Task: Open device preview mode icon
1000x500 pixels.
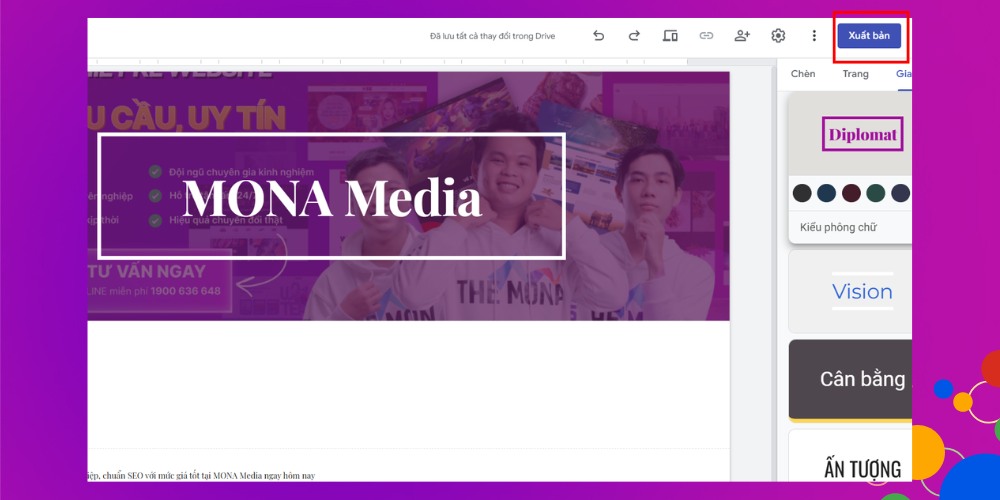Action: point(670,36)
